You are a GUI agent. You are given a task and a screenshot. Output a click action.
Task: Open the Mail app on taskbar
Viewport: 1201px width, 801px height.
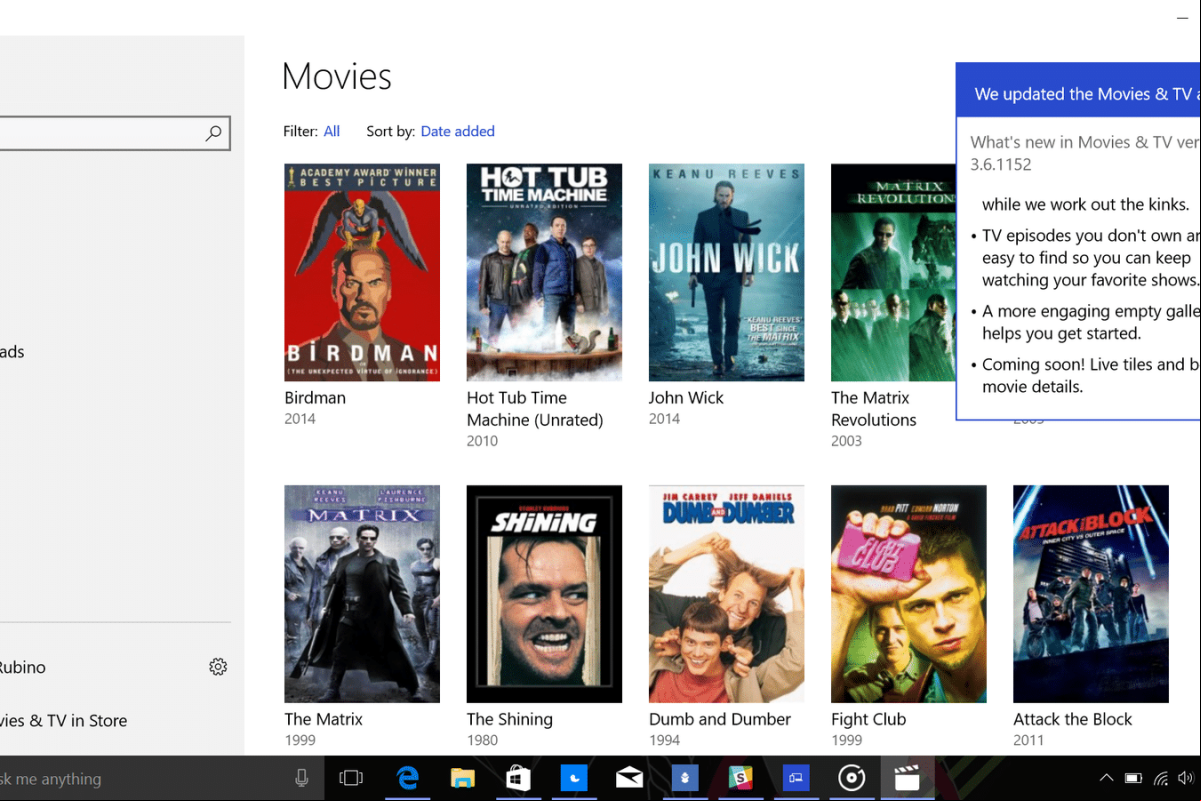629,778
